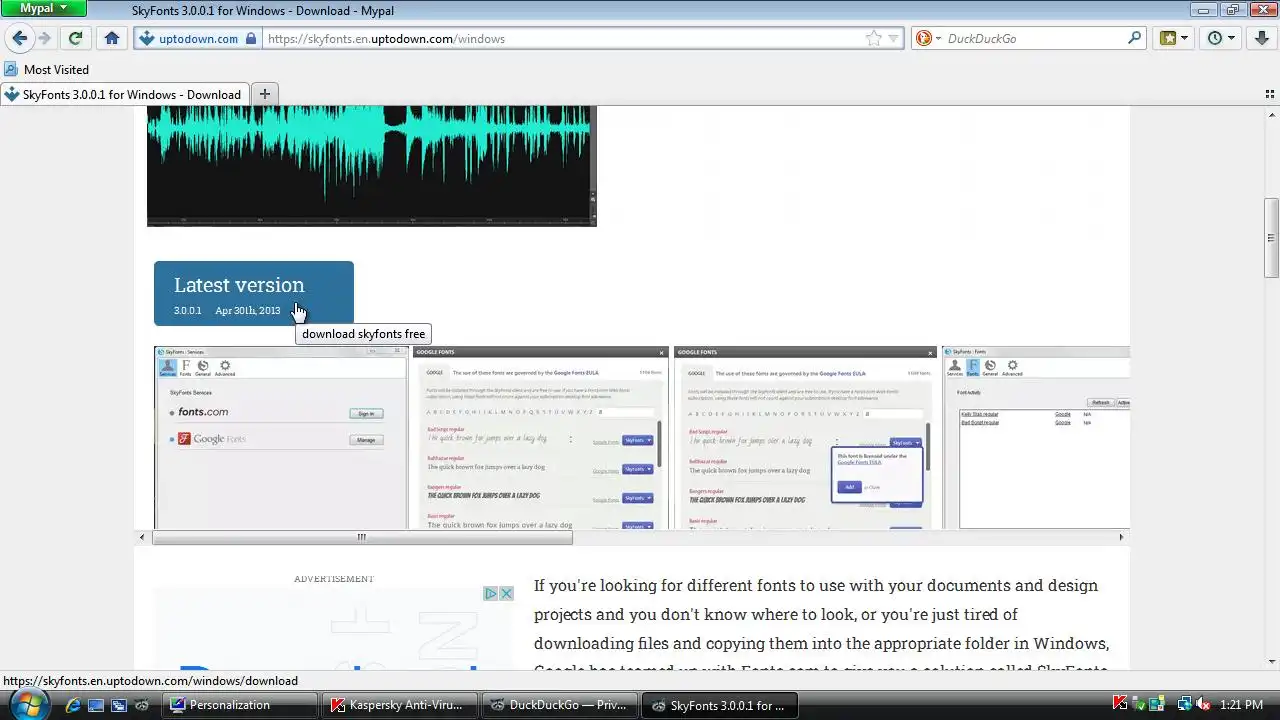Select the SkyFonts 3.0.0.1 tab

124,94
